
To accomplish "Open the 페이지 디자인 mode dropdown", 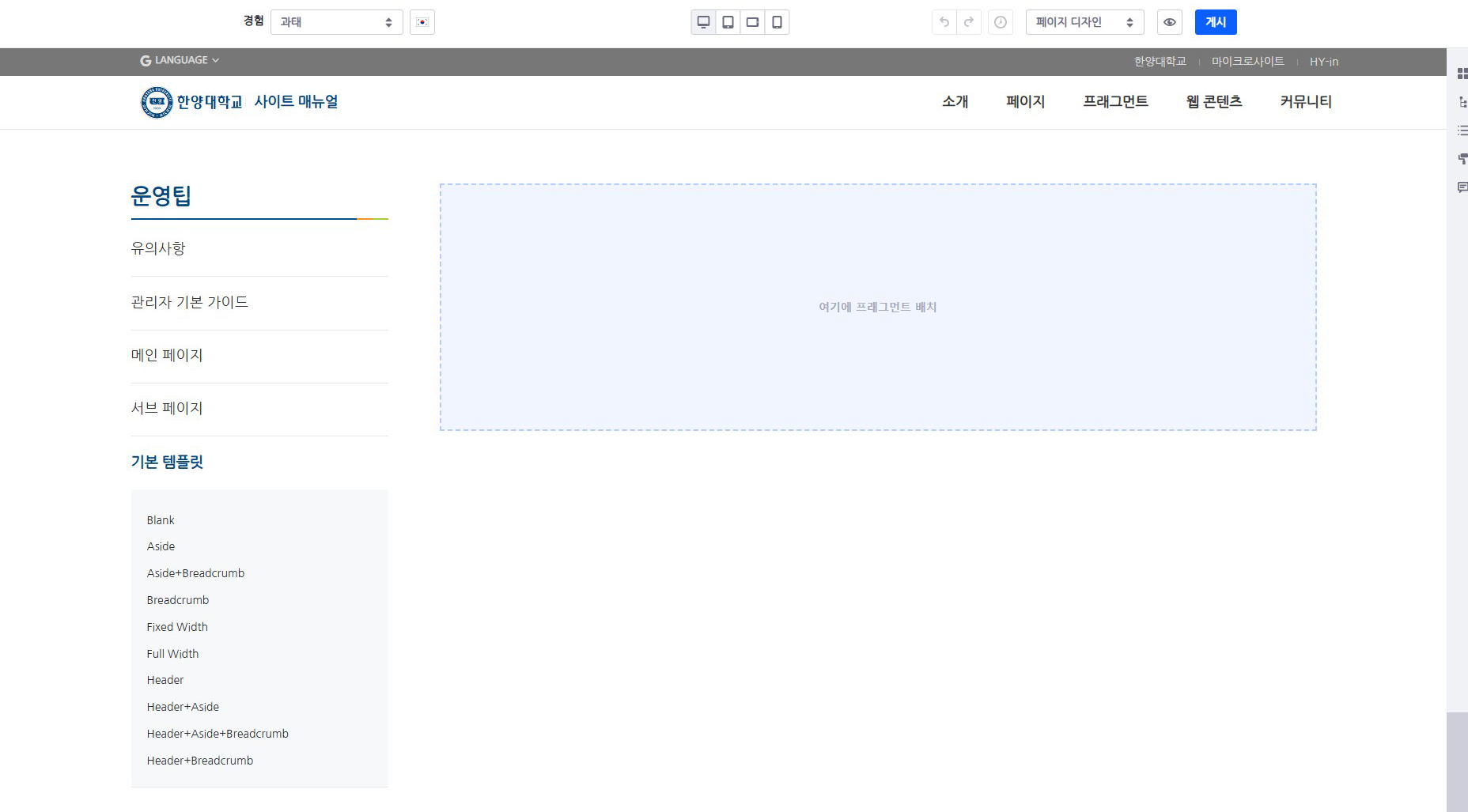I will click(x=1084, y=22).
